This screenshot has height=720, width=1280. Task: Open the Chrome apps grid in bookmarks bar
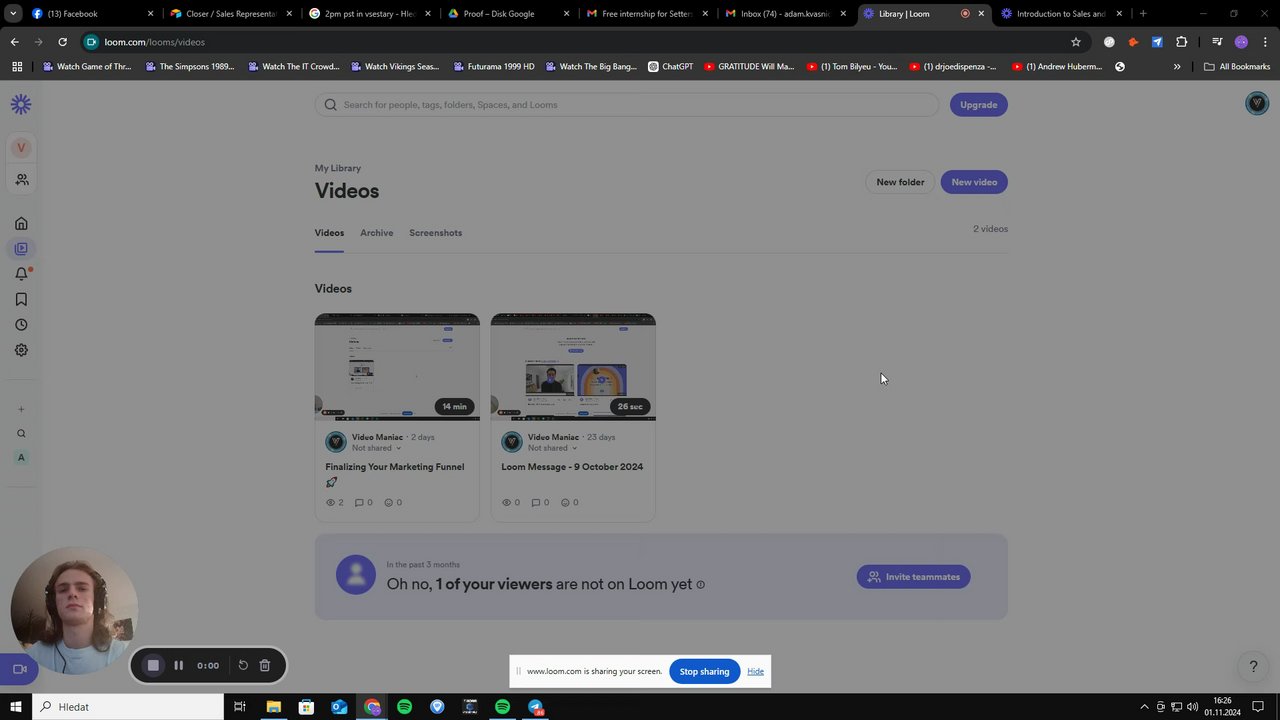click(x=17, y=66)
